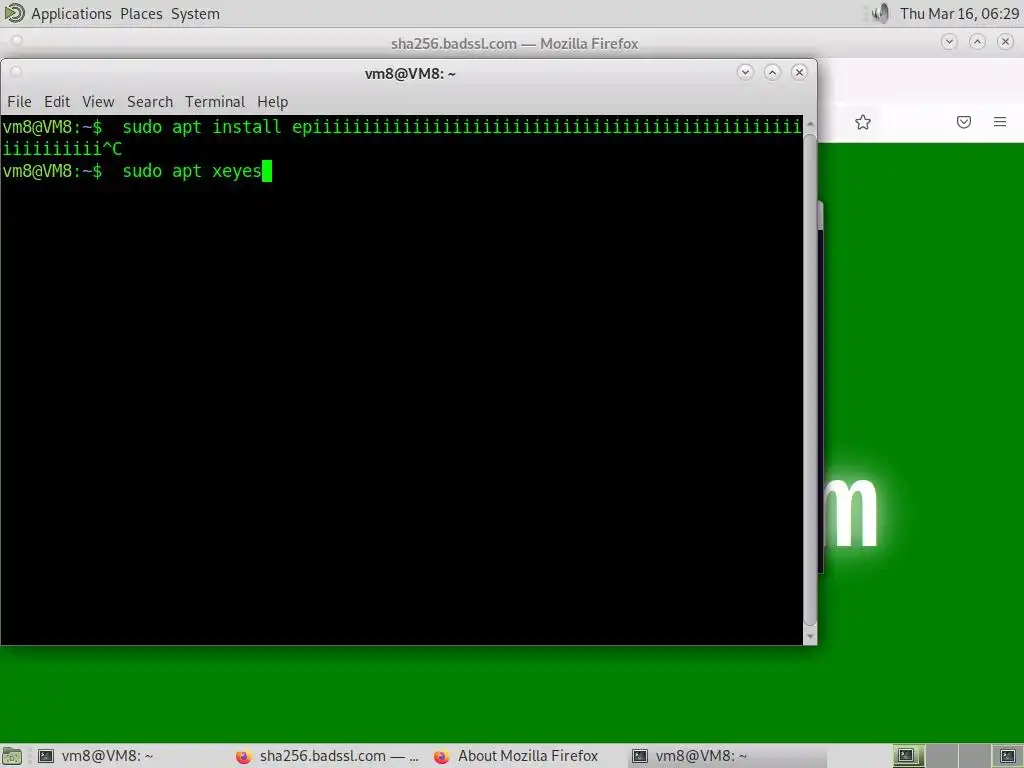
Task: Close the Mozilla Firefox window
Action: coord(1006,42)
